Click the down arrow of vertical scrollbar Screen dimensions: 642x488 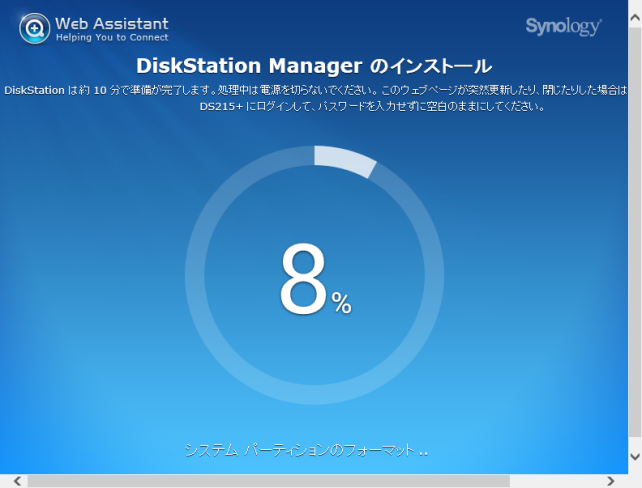635,456
